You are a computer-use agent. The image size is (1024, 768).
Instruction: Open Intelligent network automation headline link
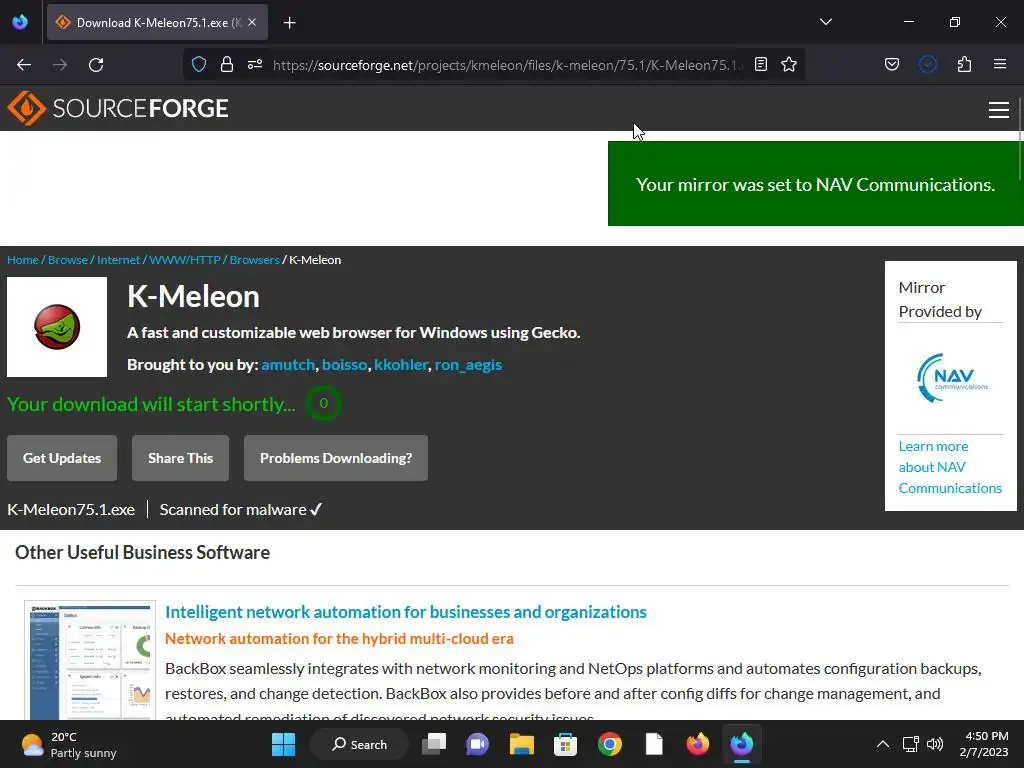point(406,612)
